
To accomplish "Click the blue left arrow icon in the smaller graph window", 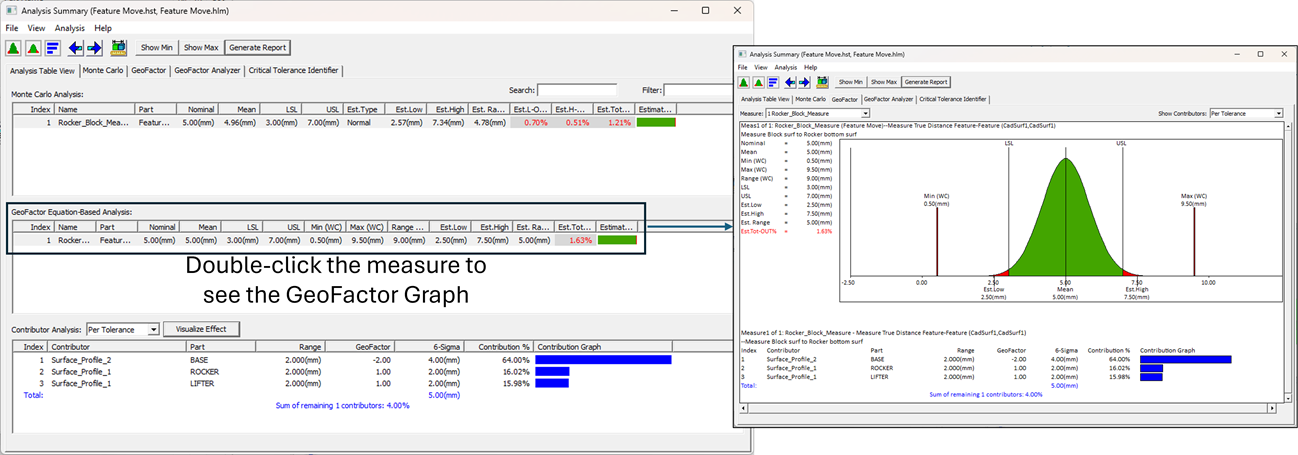I will click(x=789, y=82).
